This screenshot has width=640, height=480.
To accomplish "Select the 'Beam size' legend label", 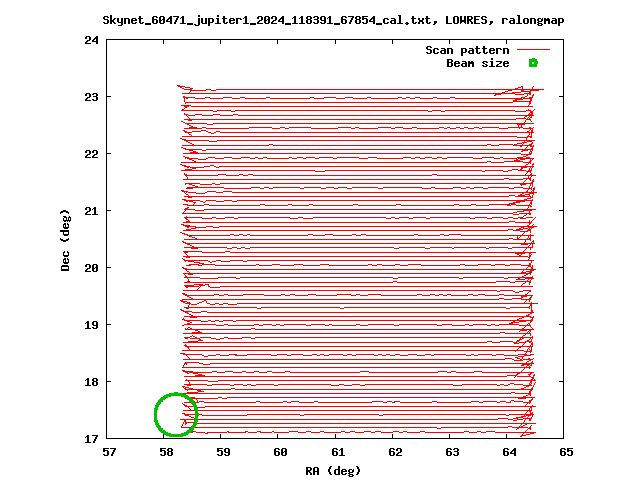I will [478, 63].
